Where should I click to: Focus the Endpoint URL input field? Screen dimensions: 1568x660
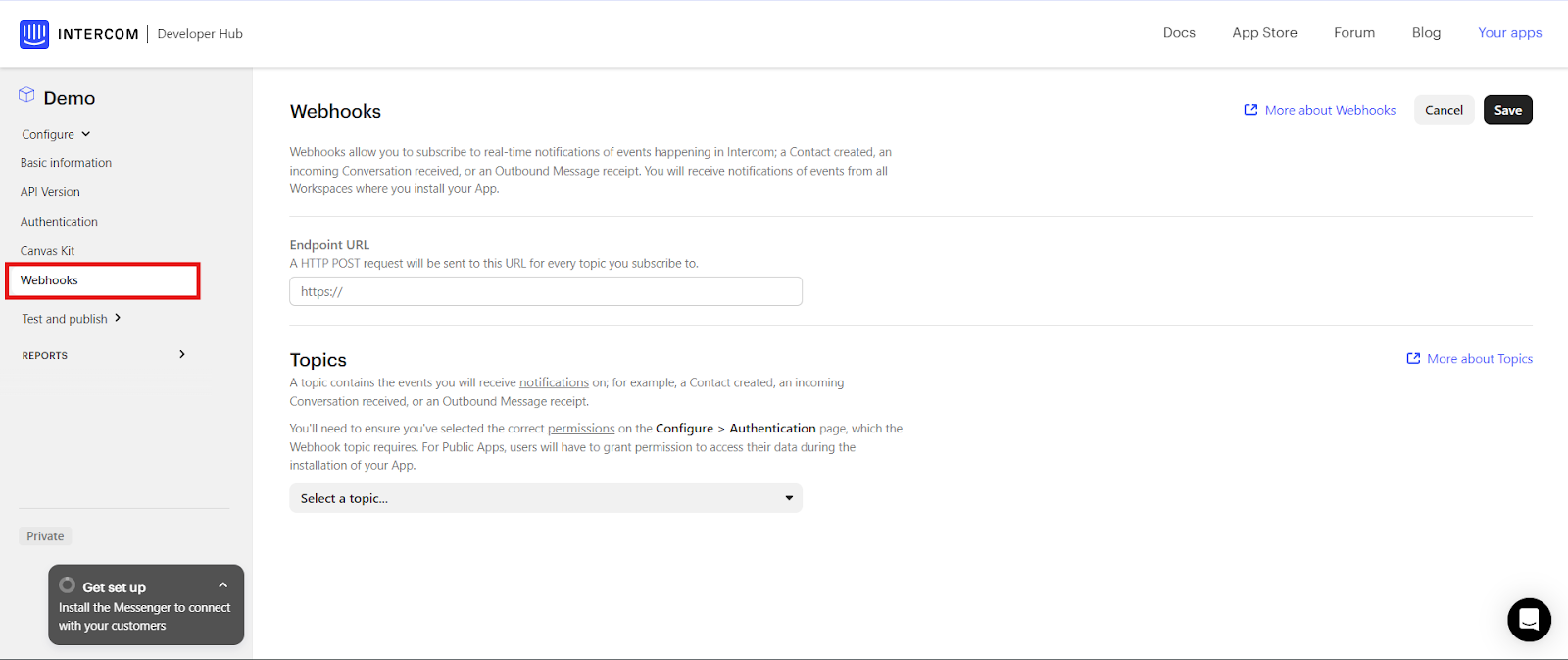point(546,291)
